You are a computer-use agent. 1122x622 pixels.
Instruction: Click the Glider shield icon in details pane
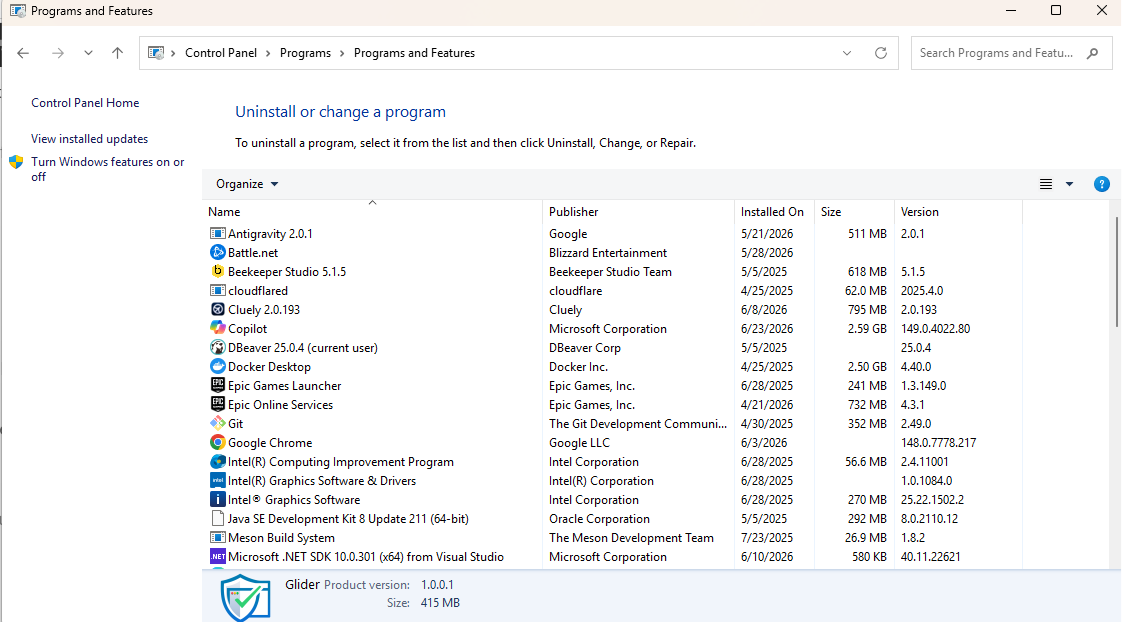245,598
